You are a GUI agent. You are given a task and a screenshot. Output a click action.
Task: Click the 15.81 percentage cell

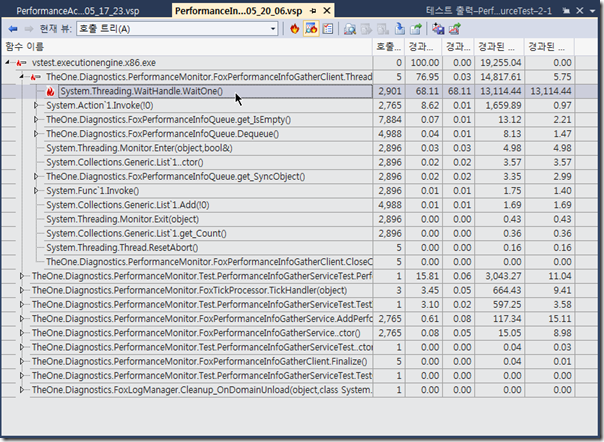click(x=423, y=276)
